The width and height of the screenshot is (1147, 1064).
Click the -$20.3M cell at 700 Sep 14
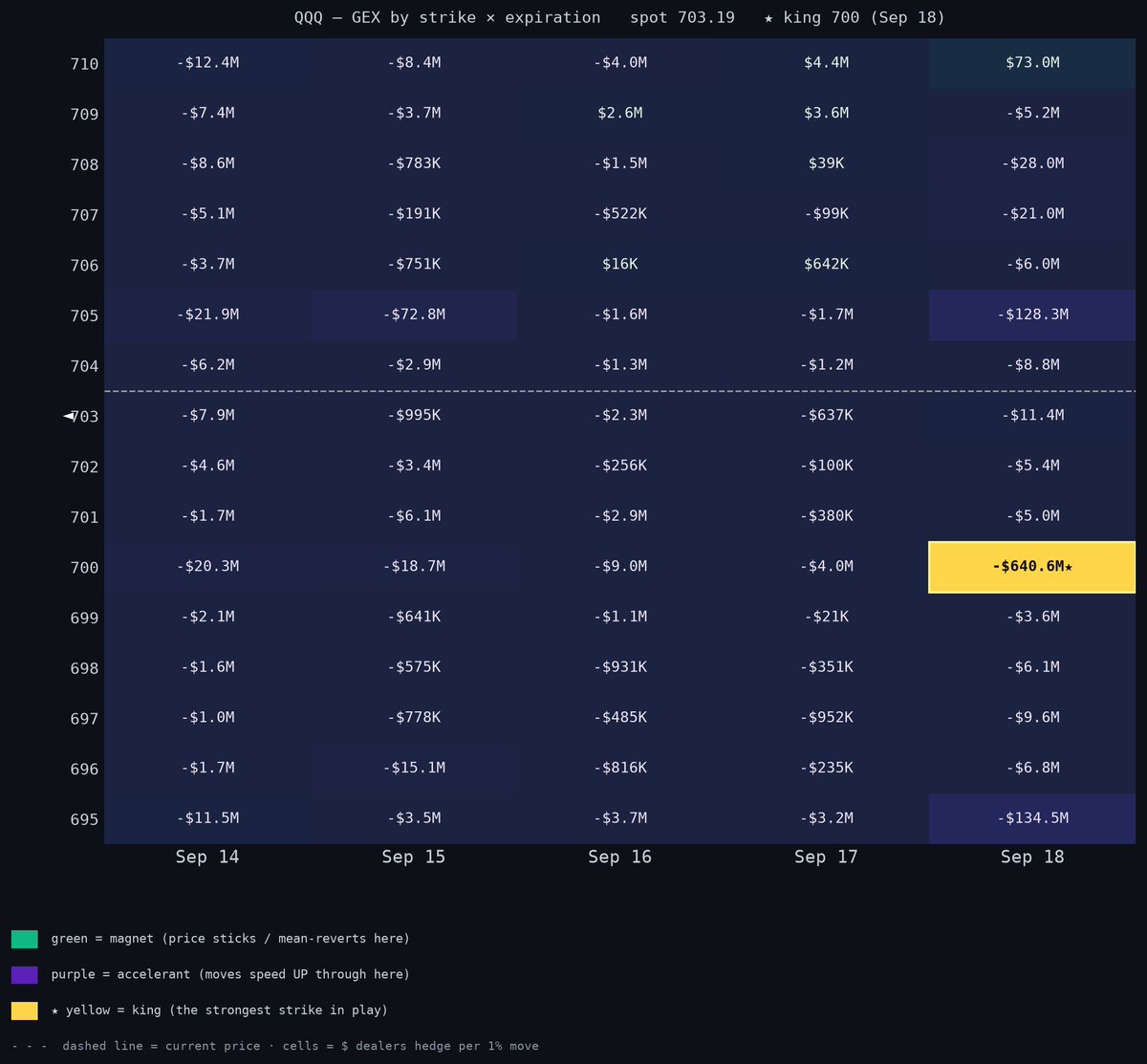[207, 567]
